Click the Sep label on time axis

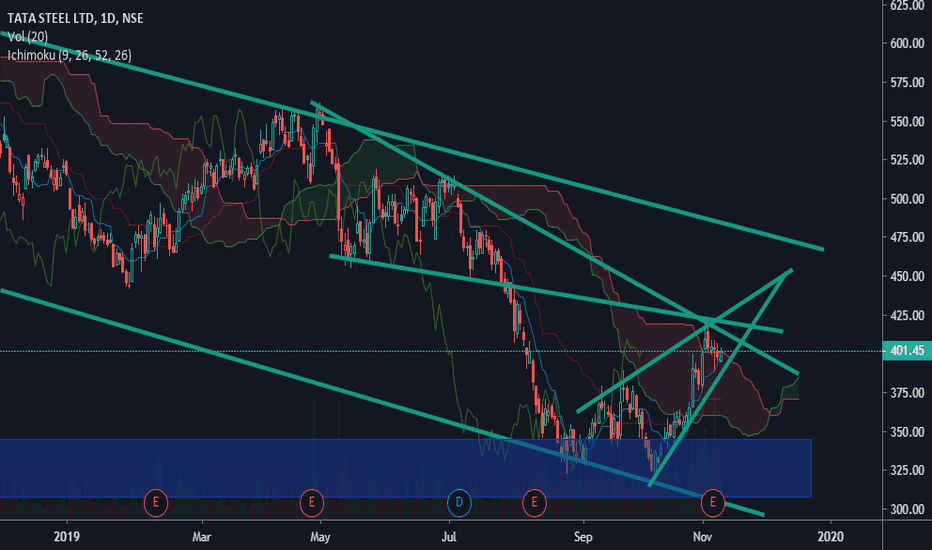pyautogui.click(x=583, y=537)
